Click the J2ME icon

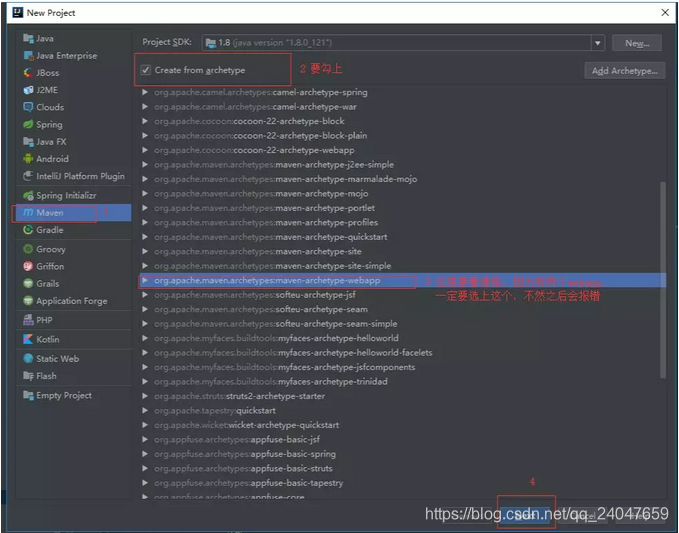click(28, 90)
